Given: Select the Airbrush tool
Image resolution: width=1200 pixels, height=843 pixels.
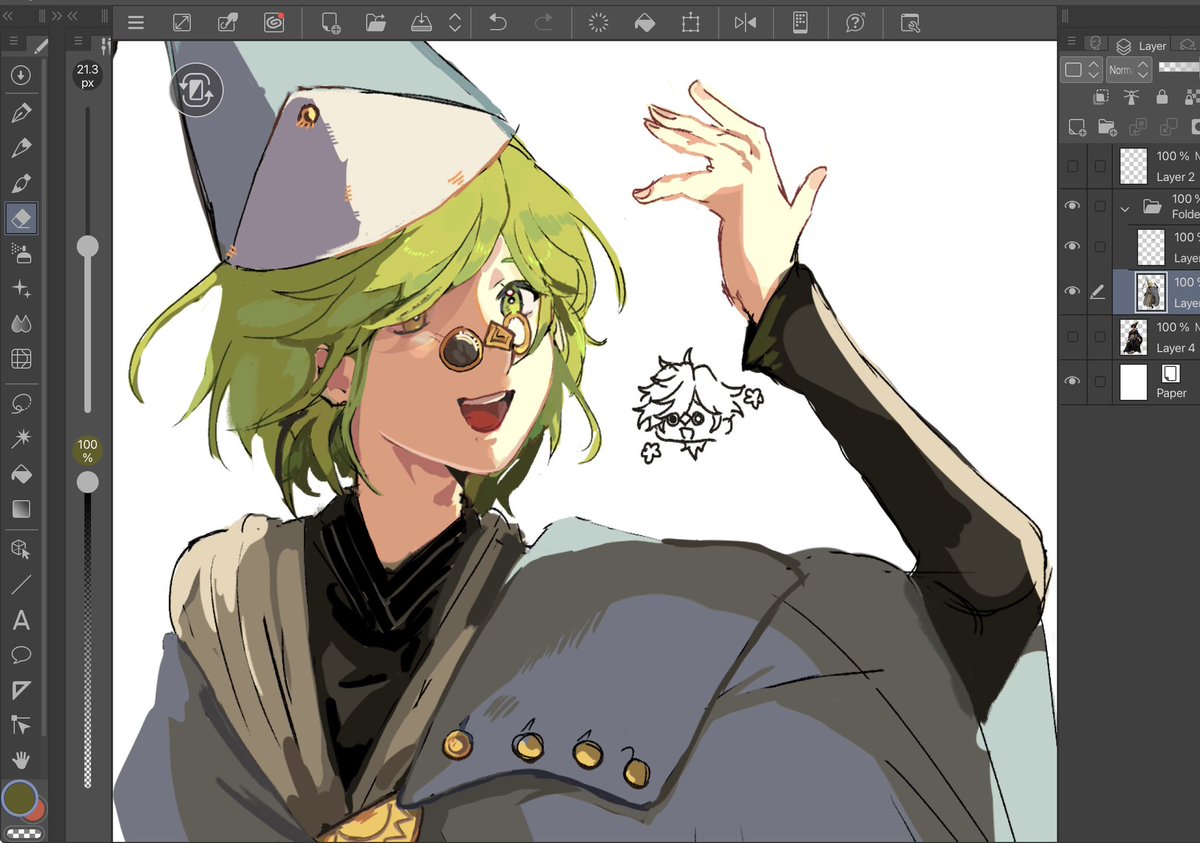Looking at the screenshot, I should [x=20, y=253].
